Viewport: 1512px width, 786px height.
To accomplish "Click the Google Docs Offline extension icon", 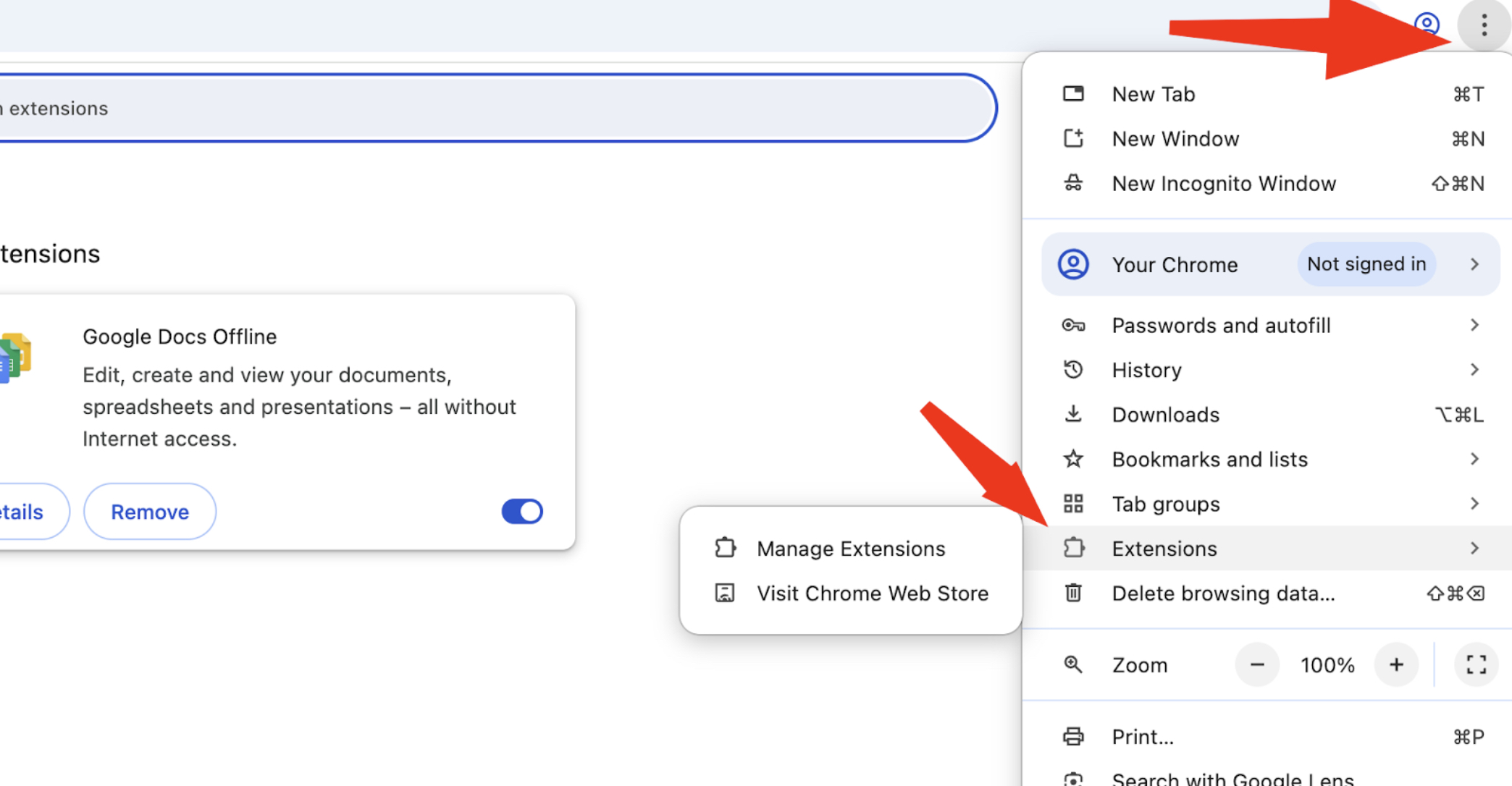I will tap(14, 358).
